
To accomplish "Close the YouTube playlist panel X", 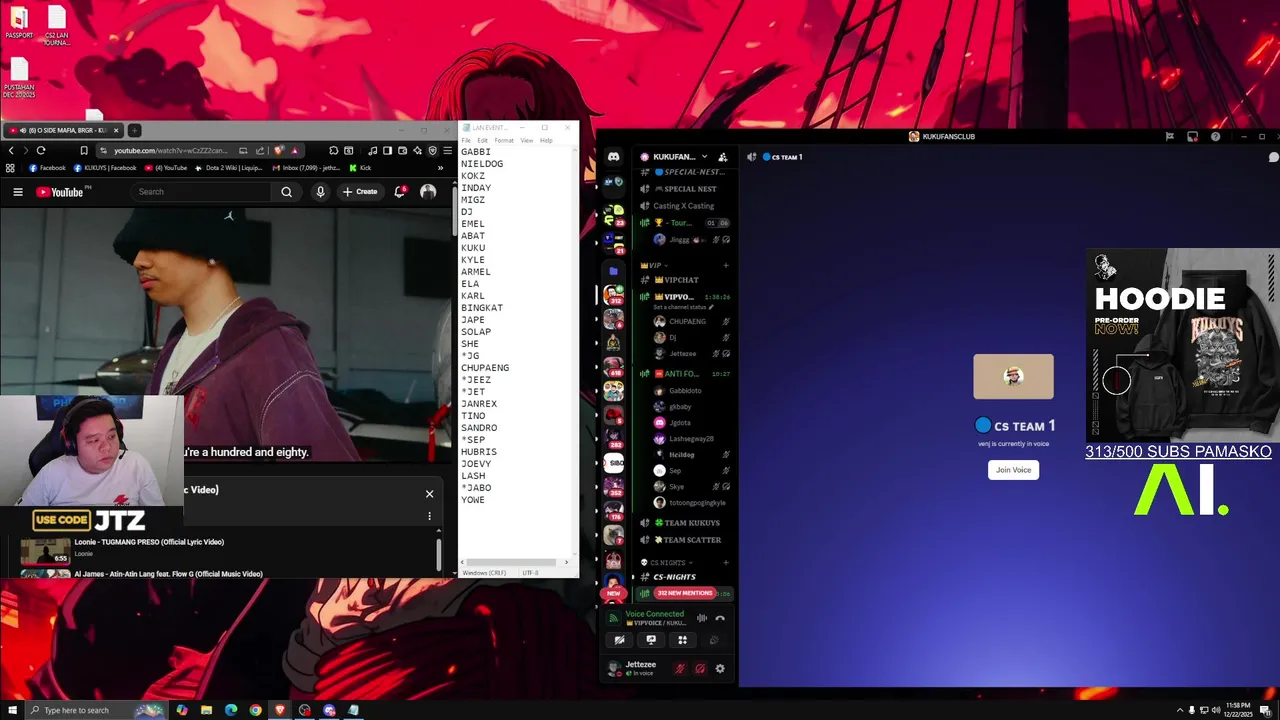I will pos(430,494).
